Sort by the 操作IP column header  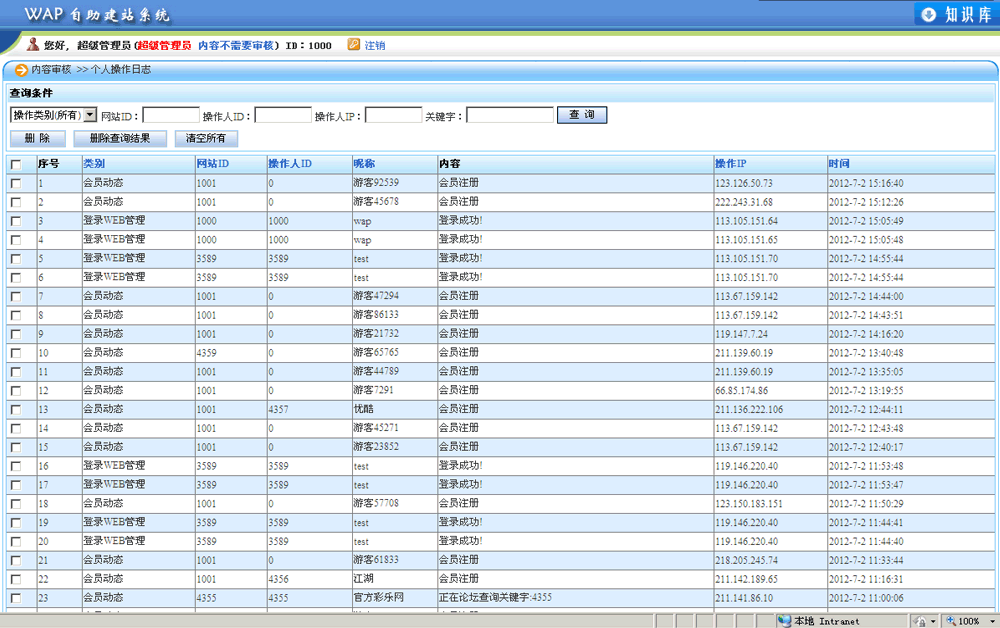coord(731,164)
